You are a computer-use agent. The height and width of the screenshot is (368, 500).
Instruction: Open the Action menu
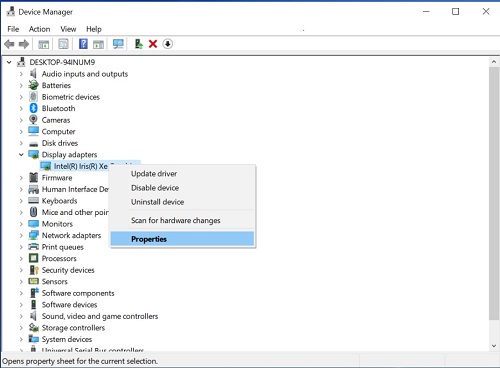39,29
